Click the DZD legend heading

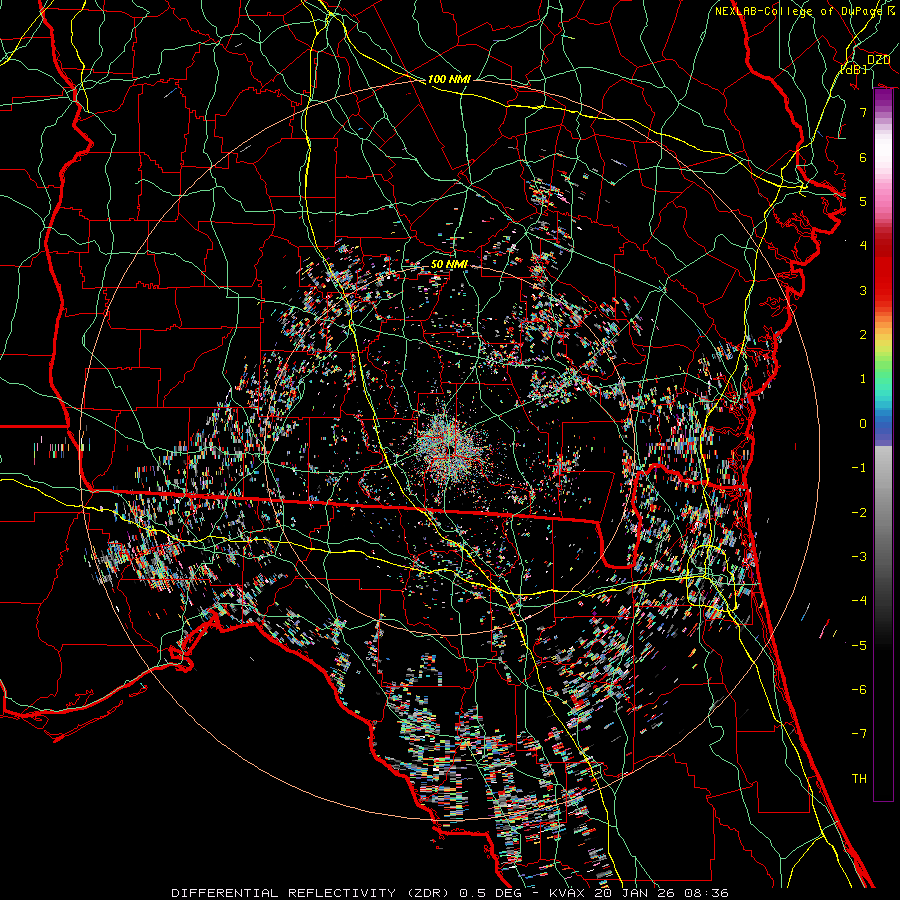tap(878, 60)
